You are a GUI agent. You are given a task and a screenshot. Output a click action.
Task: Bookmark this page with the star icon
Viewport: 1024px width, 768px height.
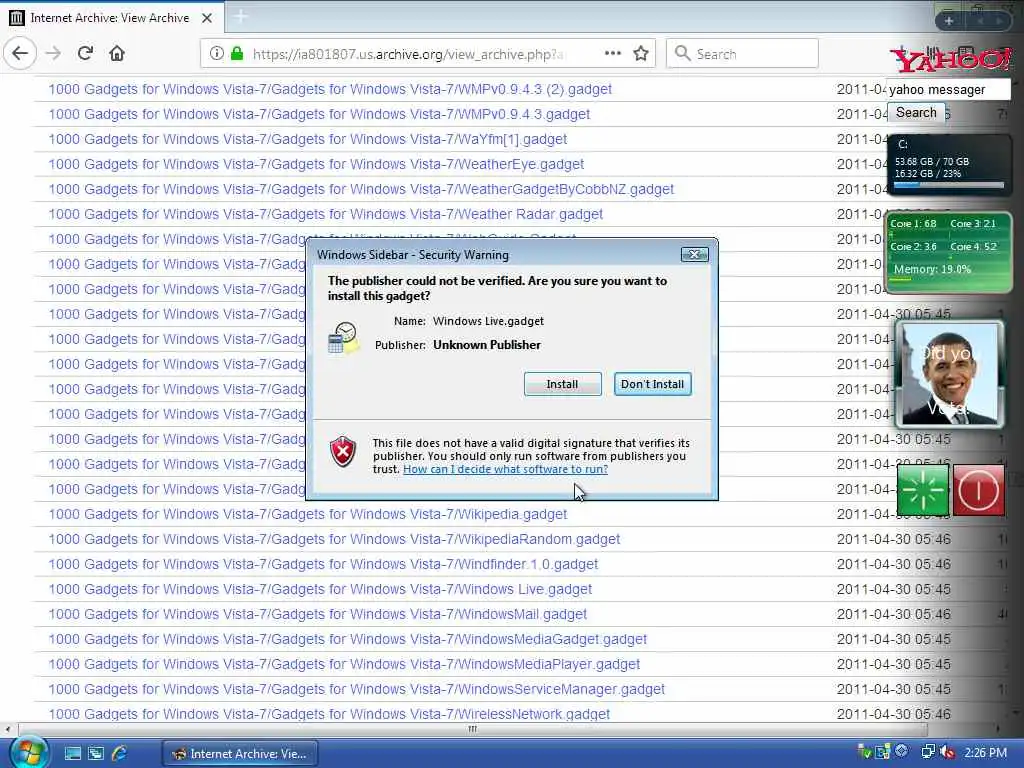click(x=641, y=54)
